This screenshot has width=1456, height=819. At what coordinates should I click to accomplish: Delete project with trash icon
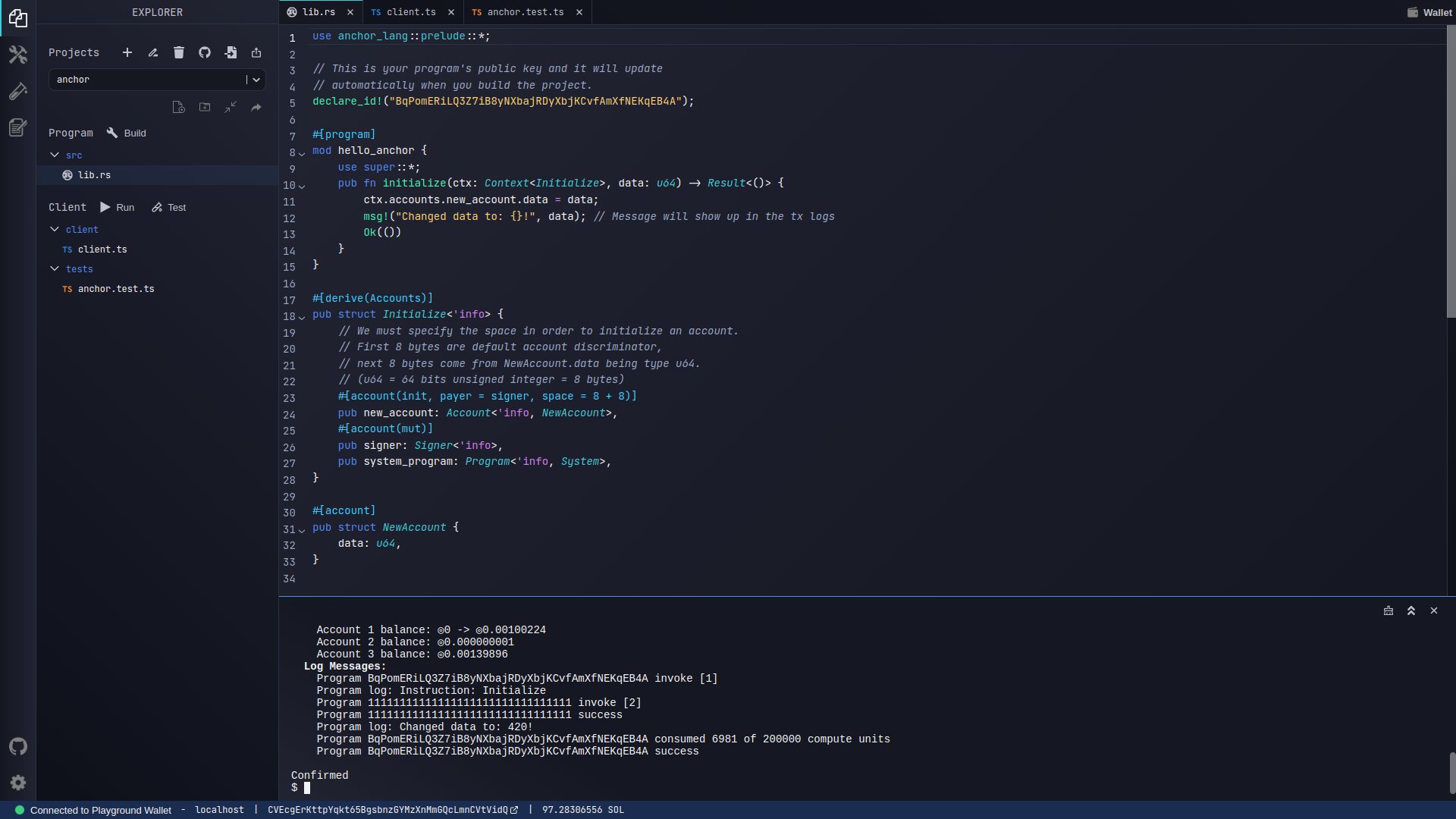tap(179, 52)
